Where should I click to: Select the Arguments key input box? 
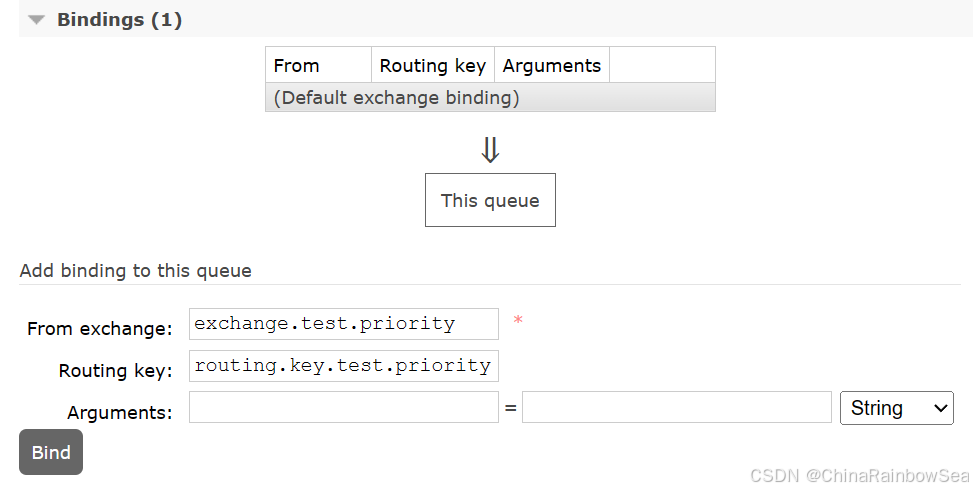343,408
